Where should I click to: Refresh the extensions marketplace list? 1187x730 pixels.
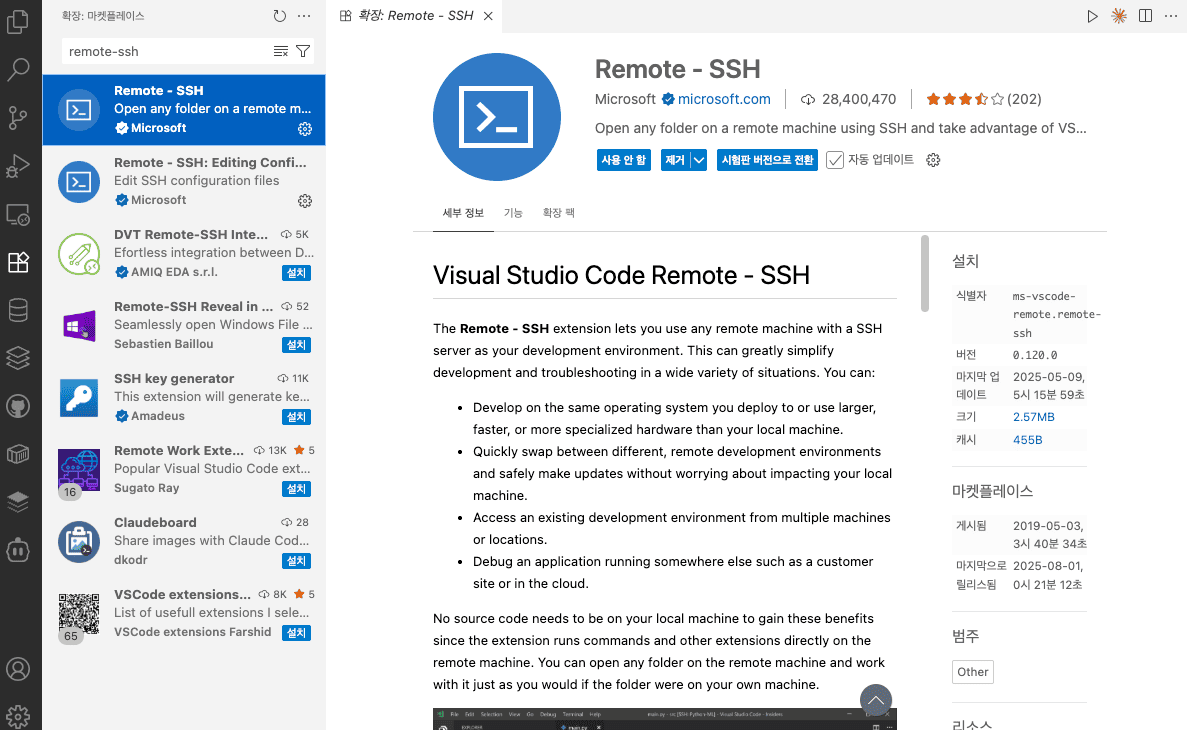point(280,16)
